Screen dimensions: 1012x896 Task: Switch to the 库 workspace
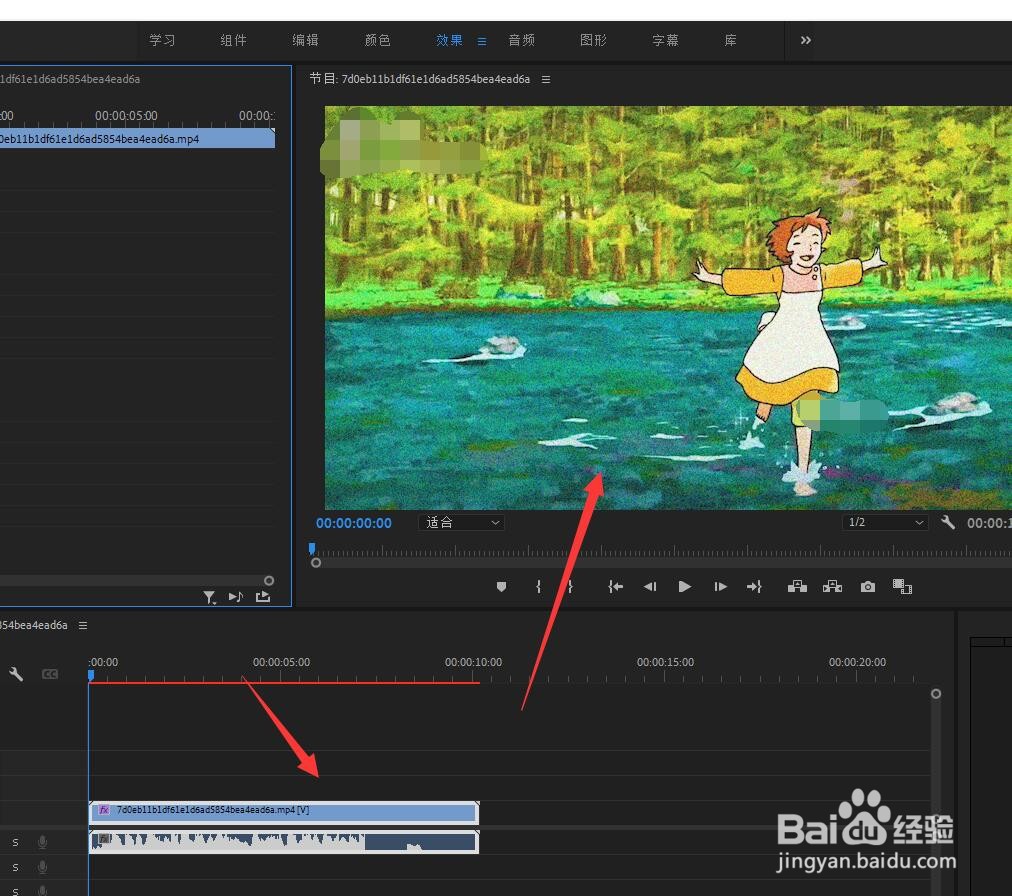pos(730,40)
